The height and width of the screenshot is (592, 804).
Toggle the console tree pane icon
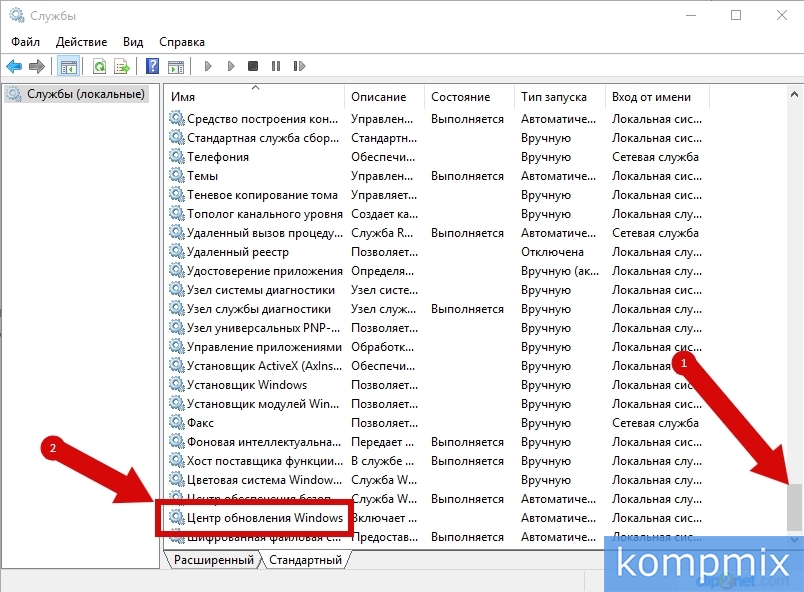click(x=68, y=66)
